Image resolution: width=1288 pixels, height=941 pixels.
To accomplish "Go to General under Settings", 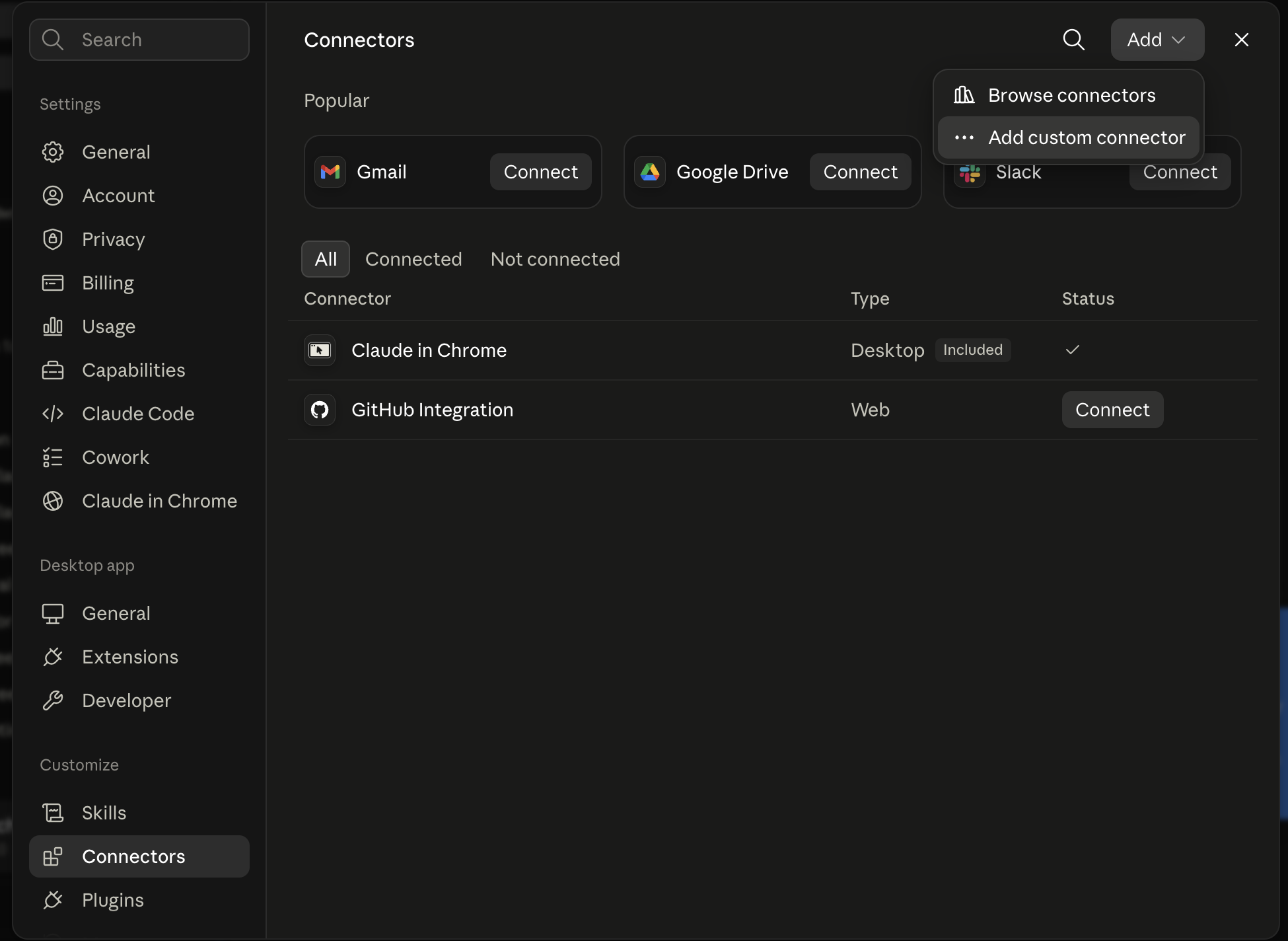I will click(x=139, y=152).
